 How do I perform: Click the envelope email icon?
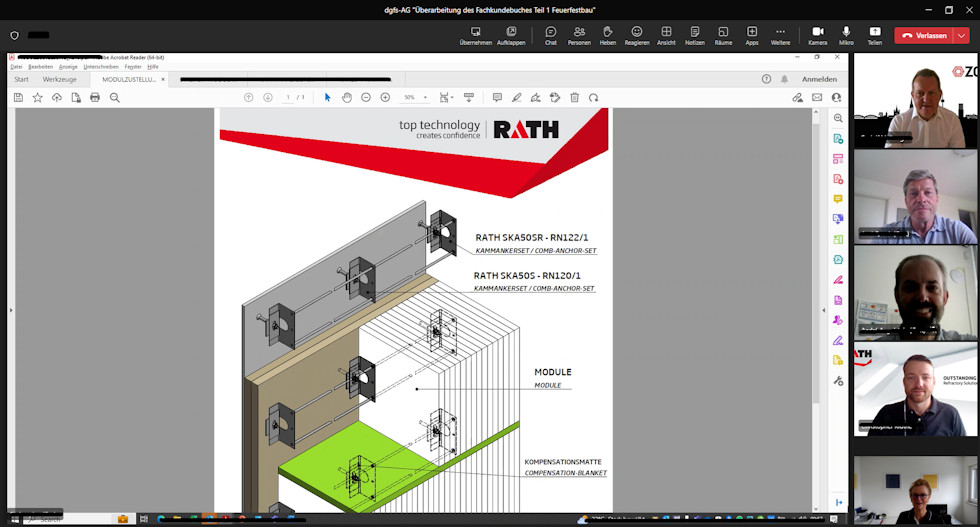click(x=817, y=98)
